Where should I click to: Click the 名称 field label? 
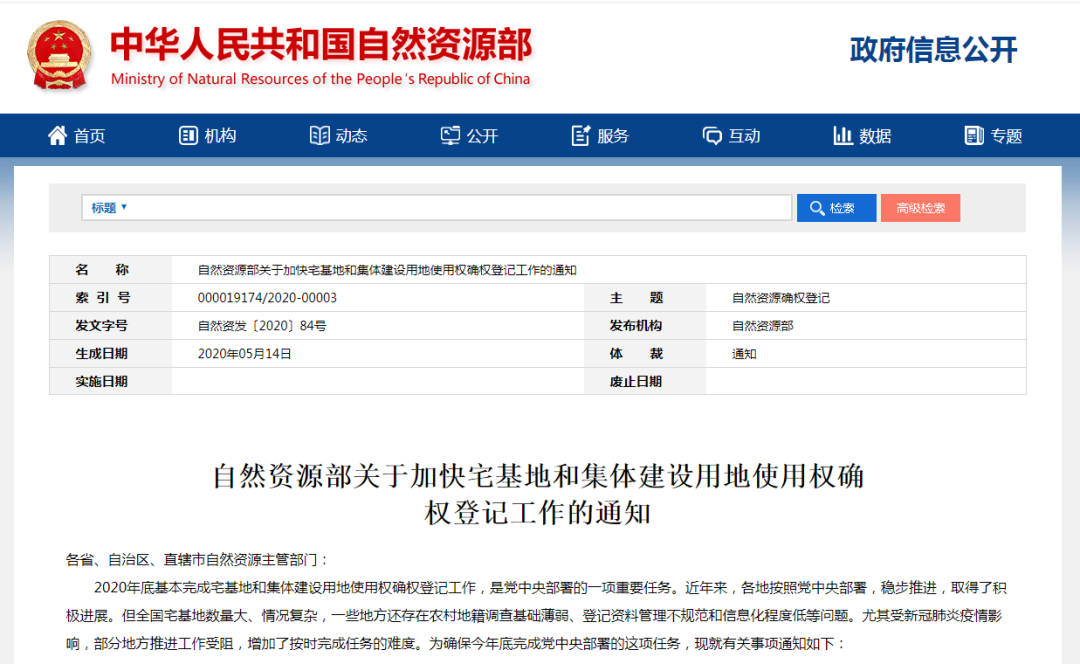coord(102,270)
